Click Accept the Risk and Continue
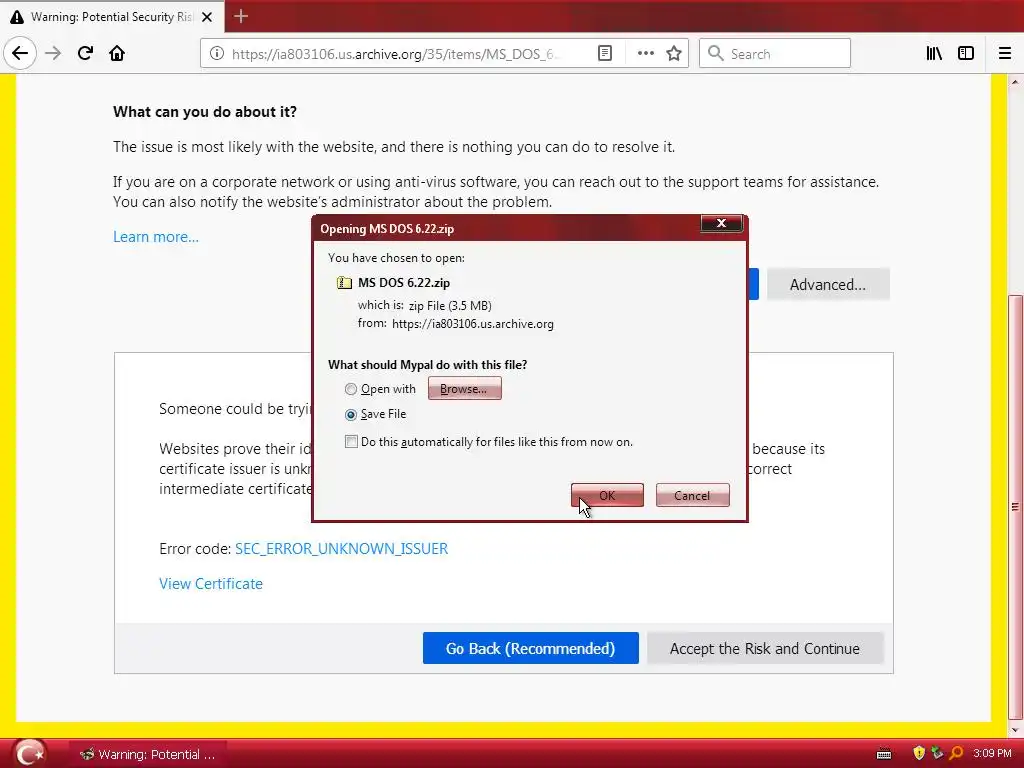1024x768 pixels. click(765, 648)
